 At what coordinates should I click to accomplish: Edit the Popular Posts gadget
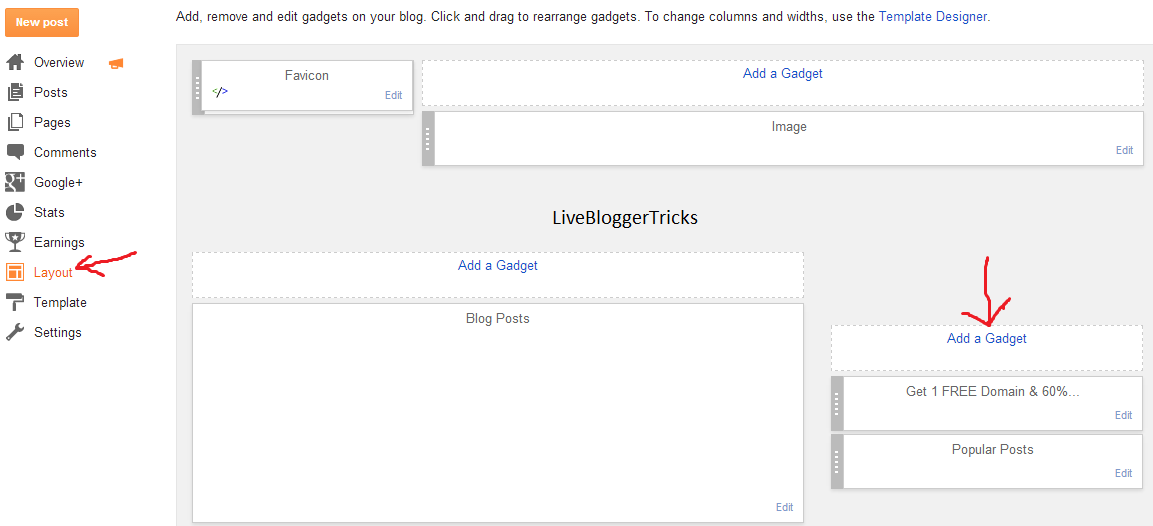click(x=1123, y=473)
